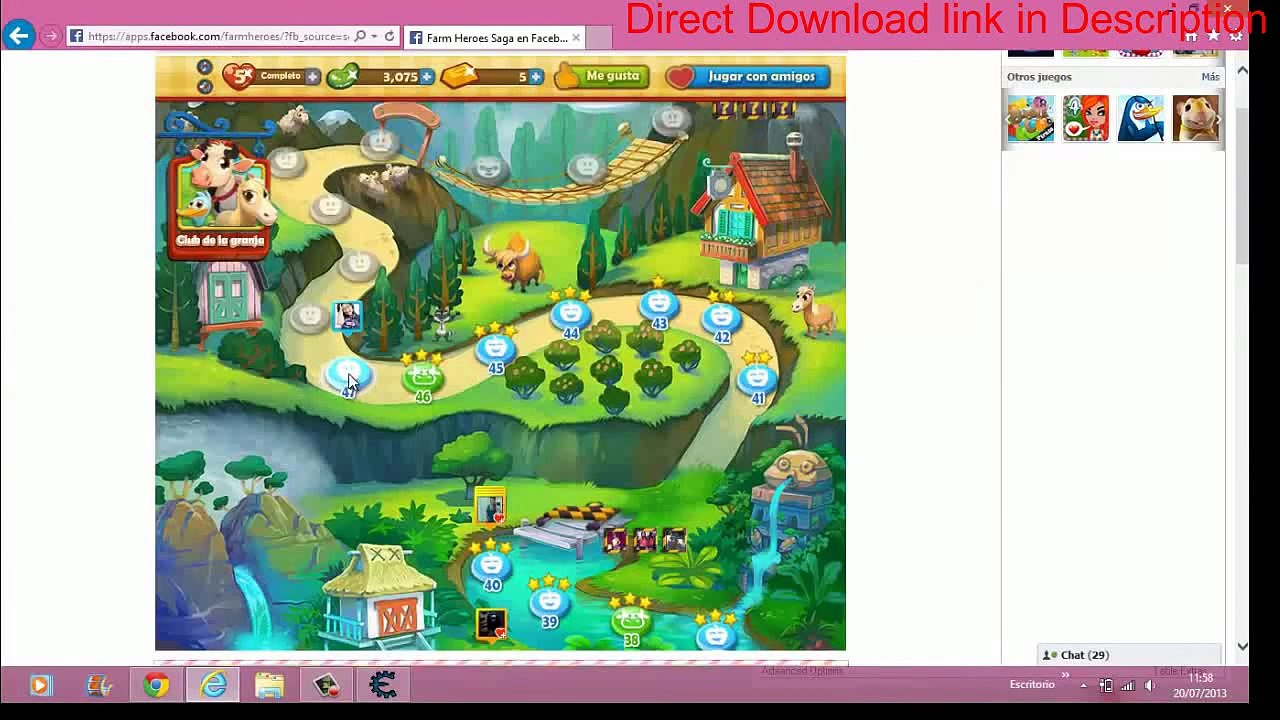Viewport: 1280px width, 720px height.
Task: Click the Escritorio toolbar on the taskbar
Action: [1032, 685]
